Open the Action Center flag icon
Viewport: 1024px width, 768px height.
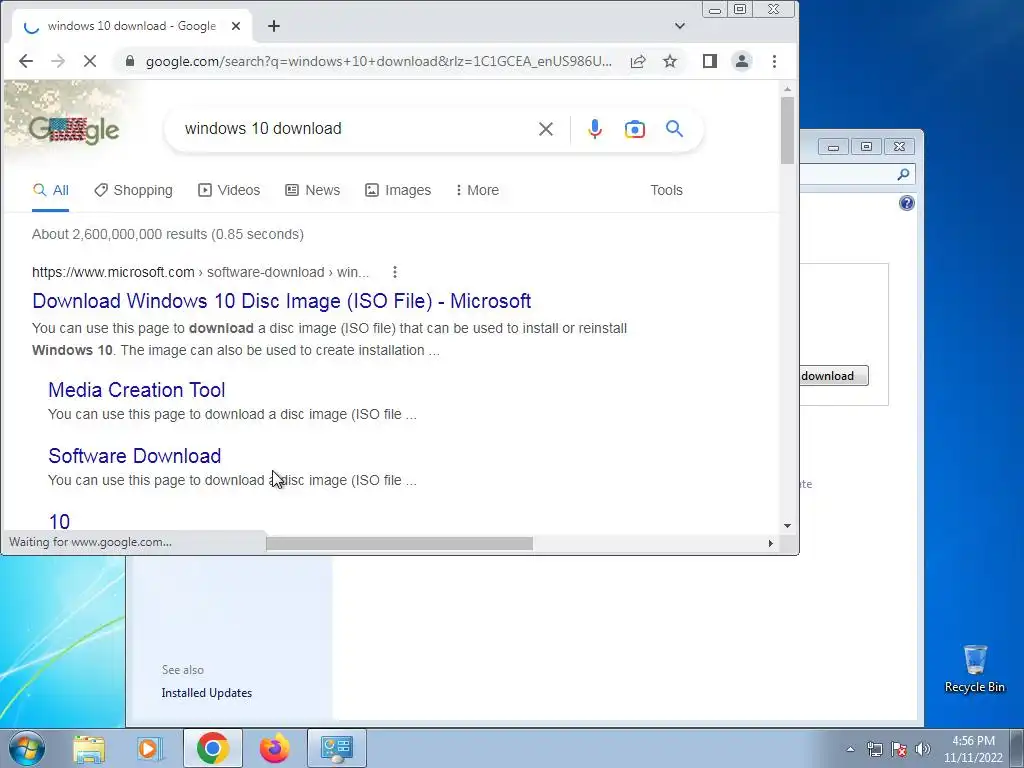[899, 749]
